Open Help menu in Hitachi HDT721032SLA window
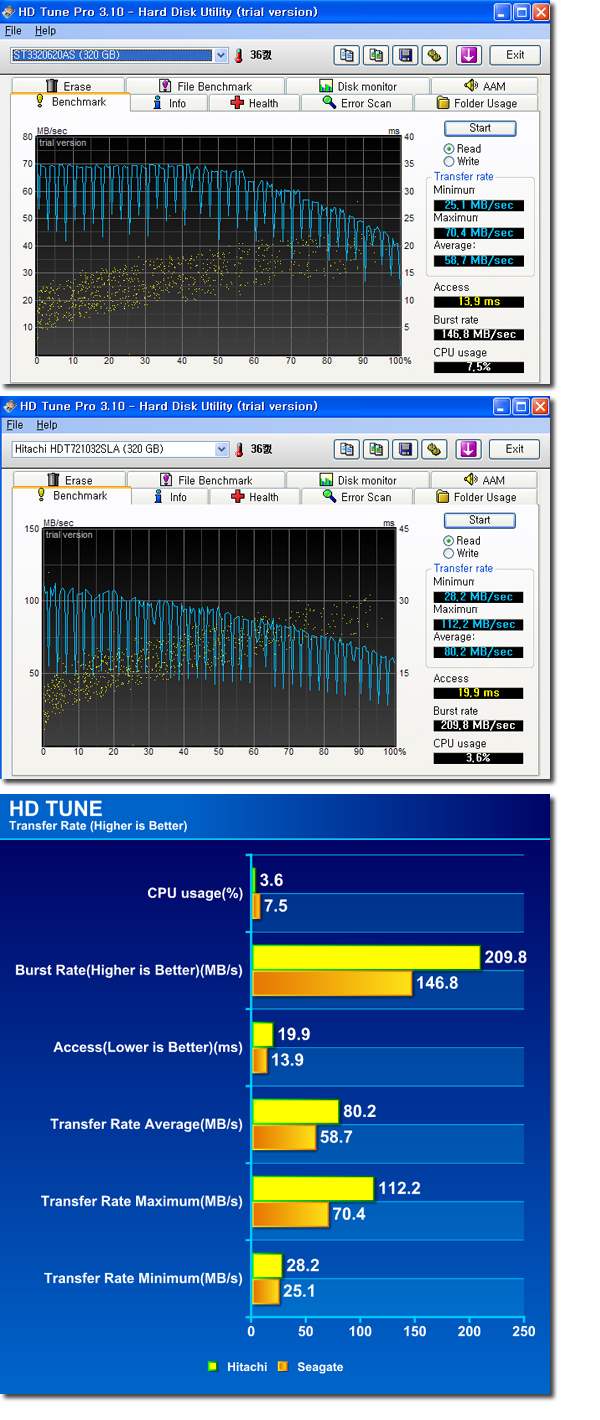Screen dimensions: 600x1420 click(x=45, y=425)
